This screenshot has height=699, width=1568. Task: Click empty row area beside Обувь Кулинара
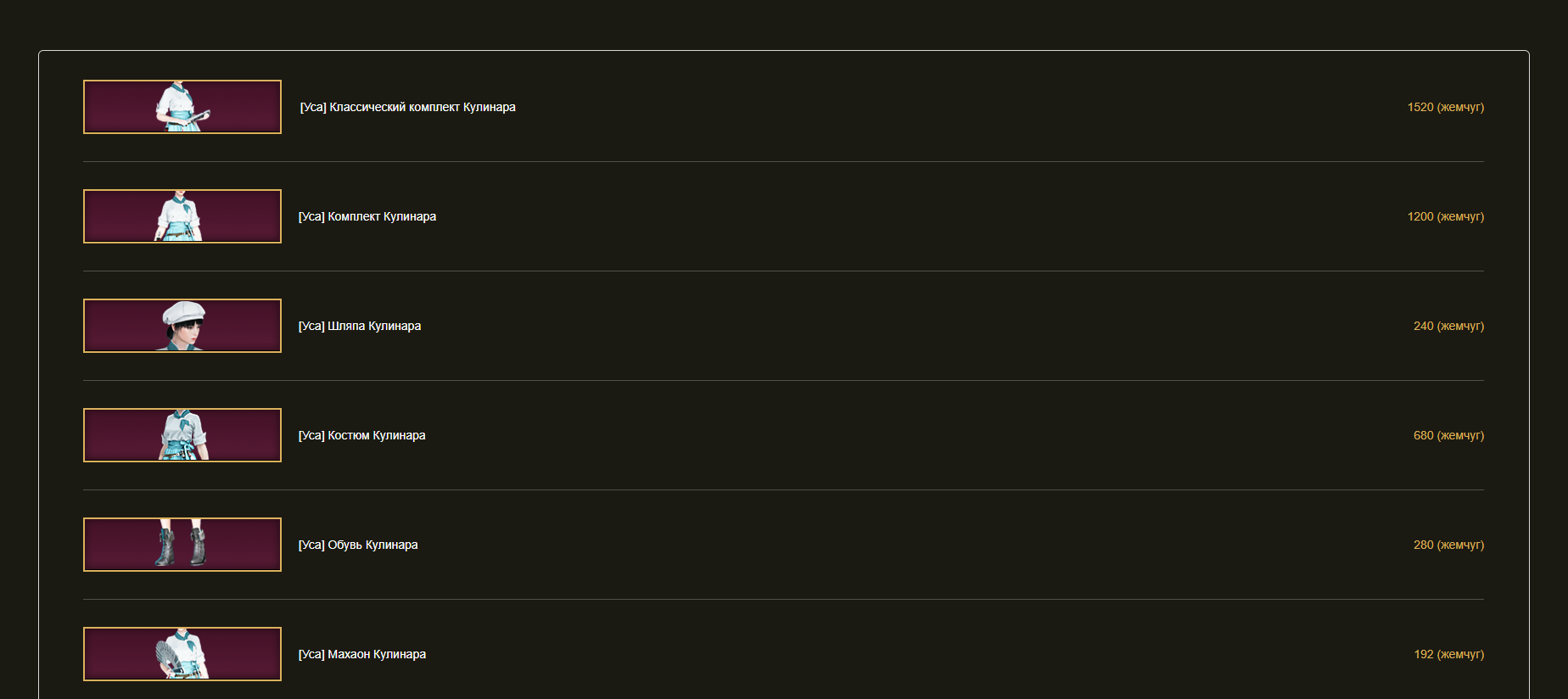[916, 545]
